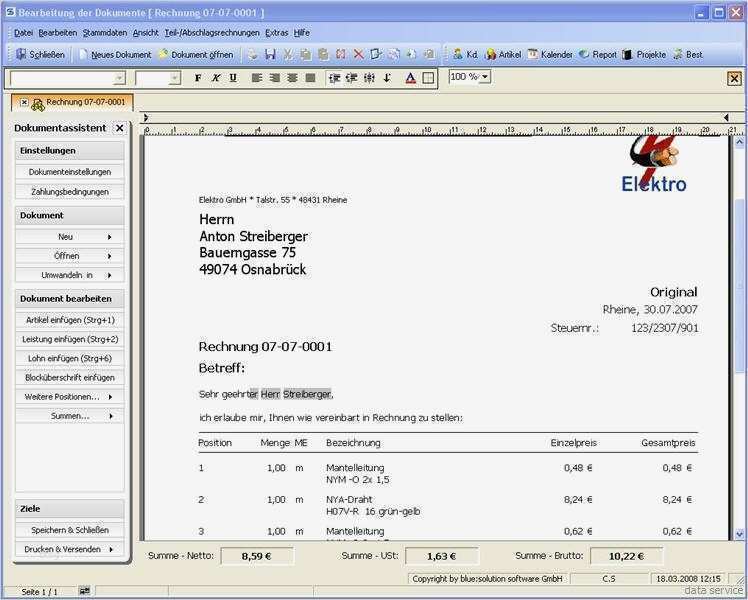Click the scissors cut icon

(x=288, y=54)
